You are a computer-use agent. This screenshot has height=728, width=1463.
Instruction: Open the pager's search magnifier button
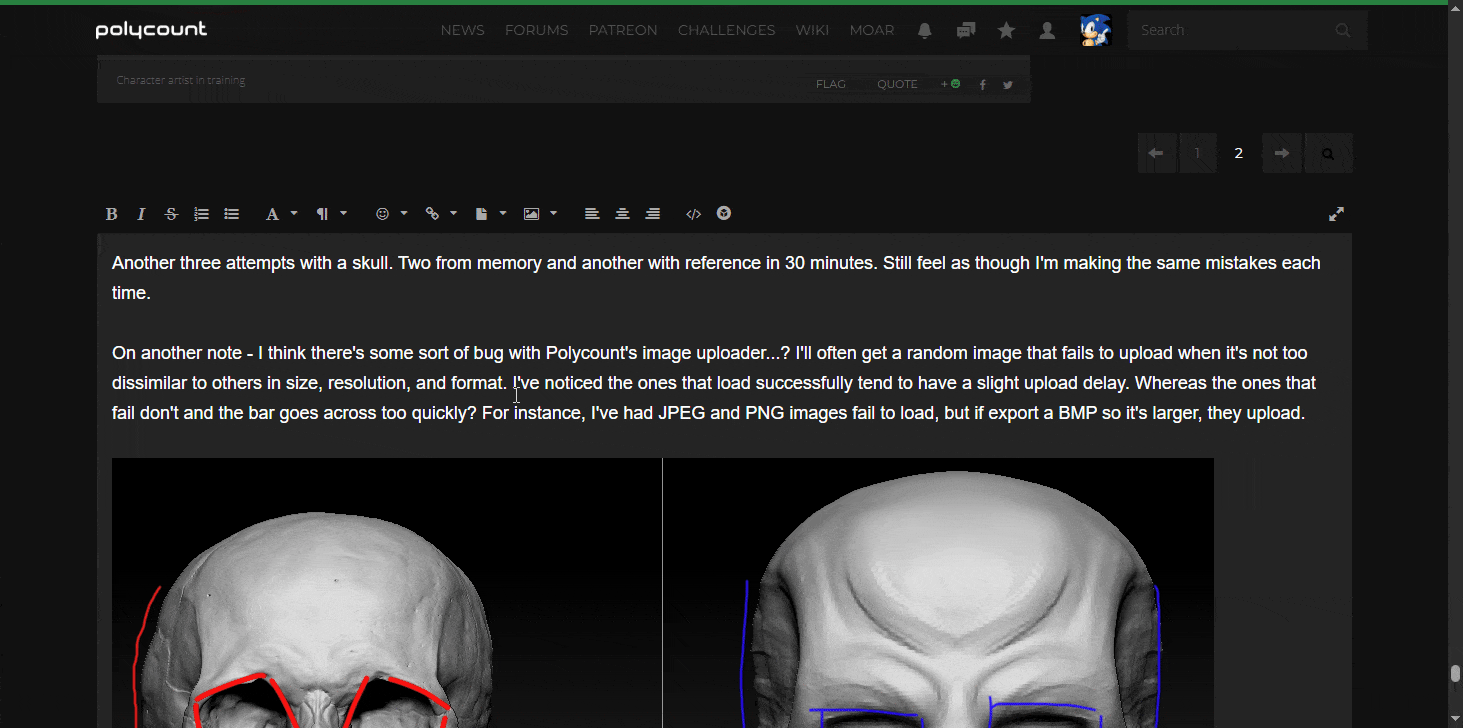[x=1328, y=153]
